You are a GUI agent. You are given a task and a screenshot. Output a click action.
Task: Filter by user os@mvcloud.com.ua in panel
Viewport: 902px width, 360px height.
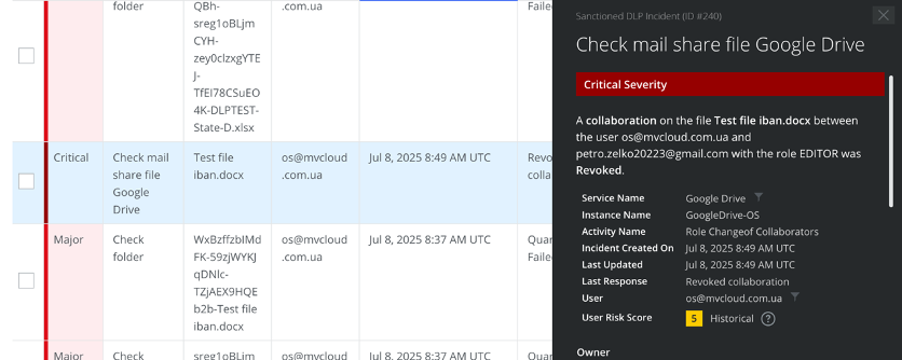click(x=795, y=297)
